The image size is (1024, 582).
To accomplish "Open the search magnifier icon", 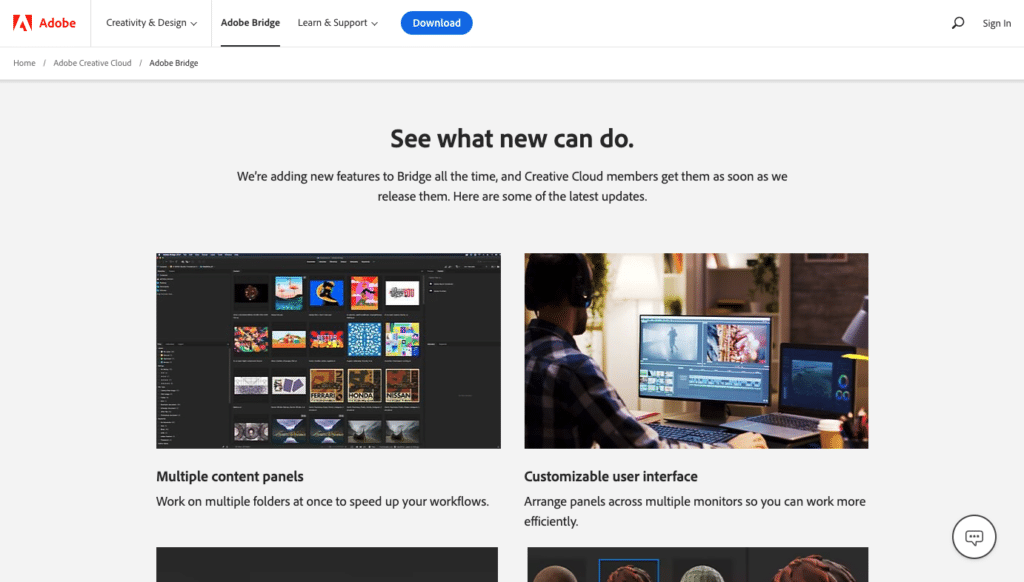I will 957,23.
